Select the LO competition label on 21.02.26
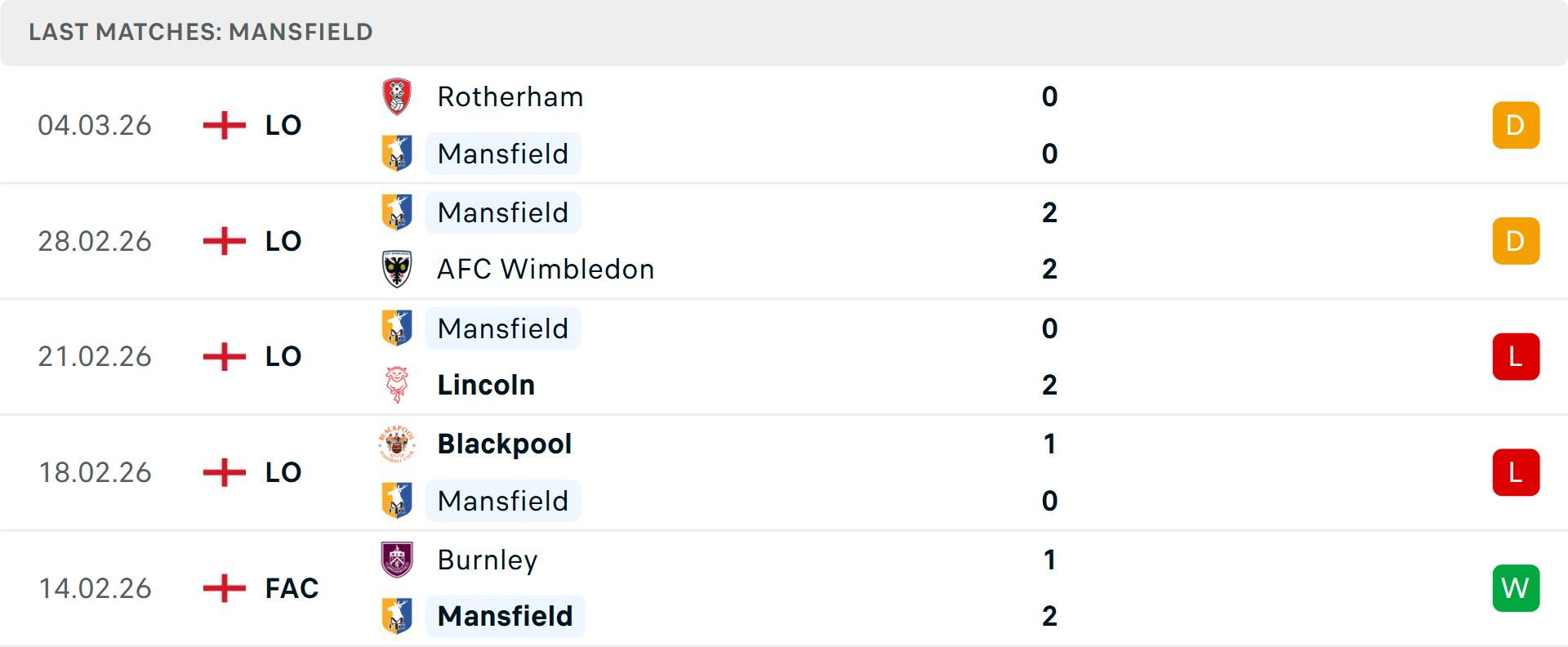This screenshot has width=1568, height=647. [x=282, y=356]
